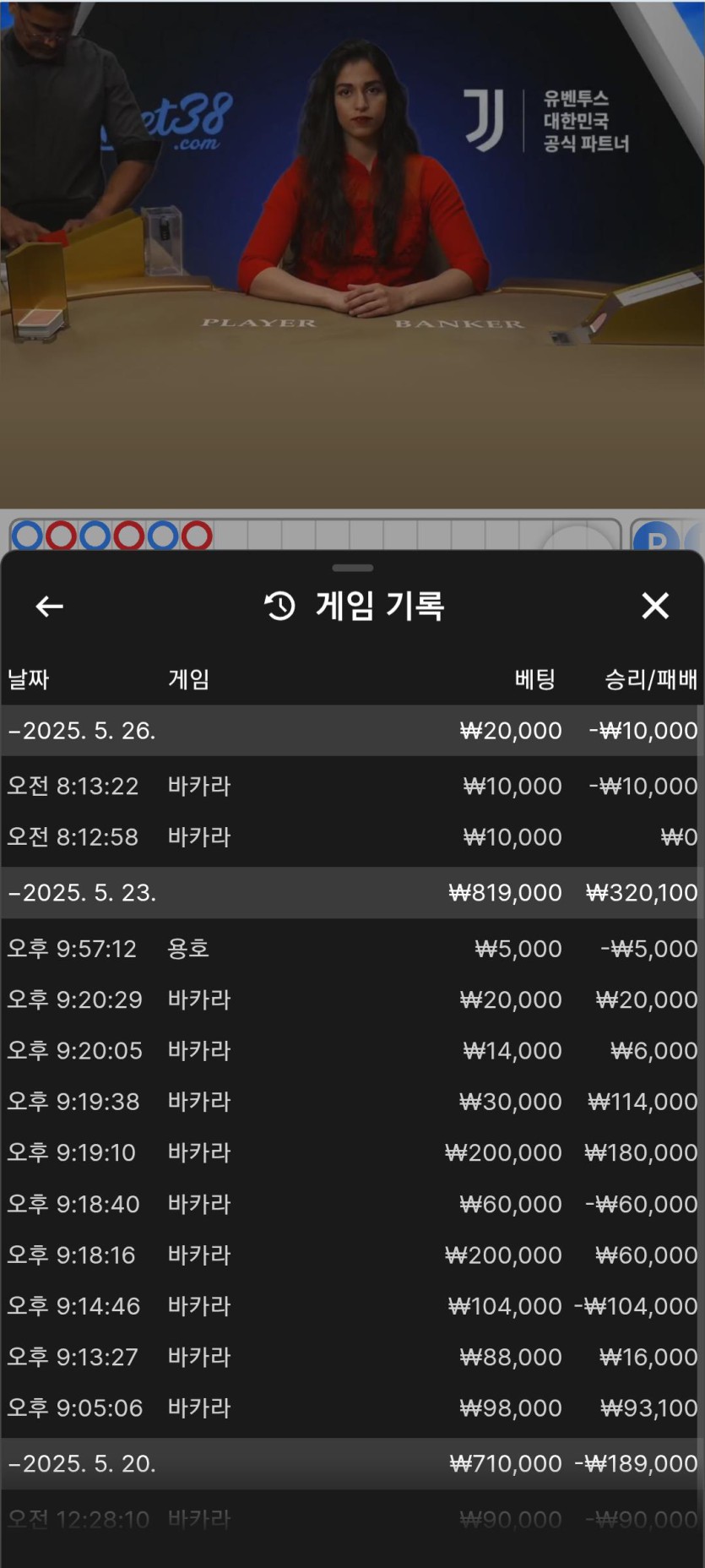Tap the last red circle in the bead road
Viewport: 705px width, 1568px height.
click(197, 536)
